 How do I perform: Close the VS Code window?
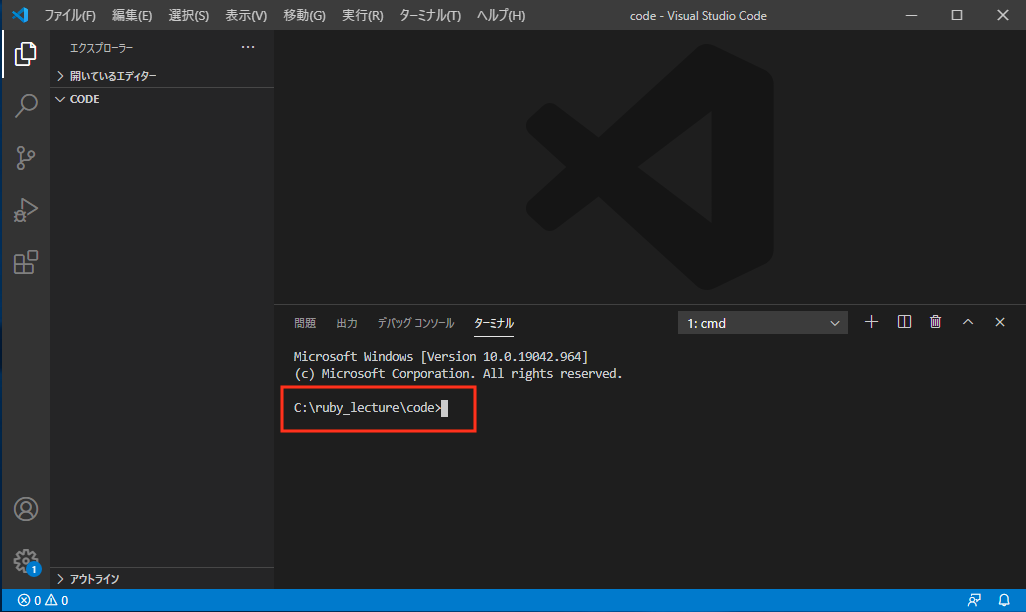pyautogui.click(x=1002, y=15)
